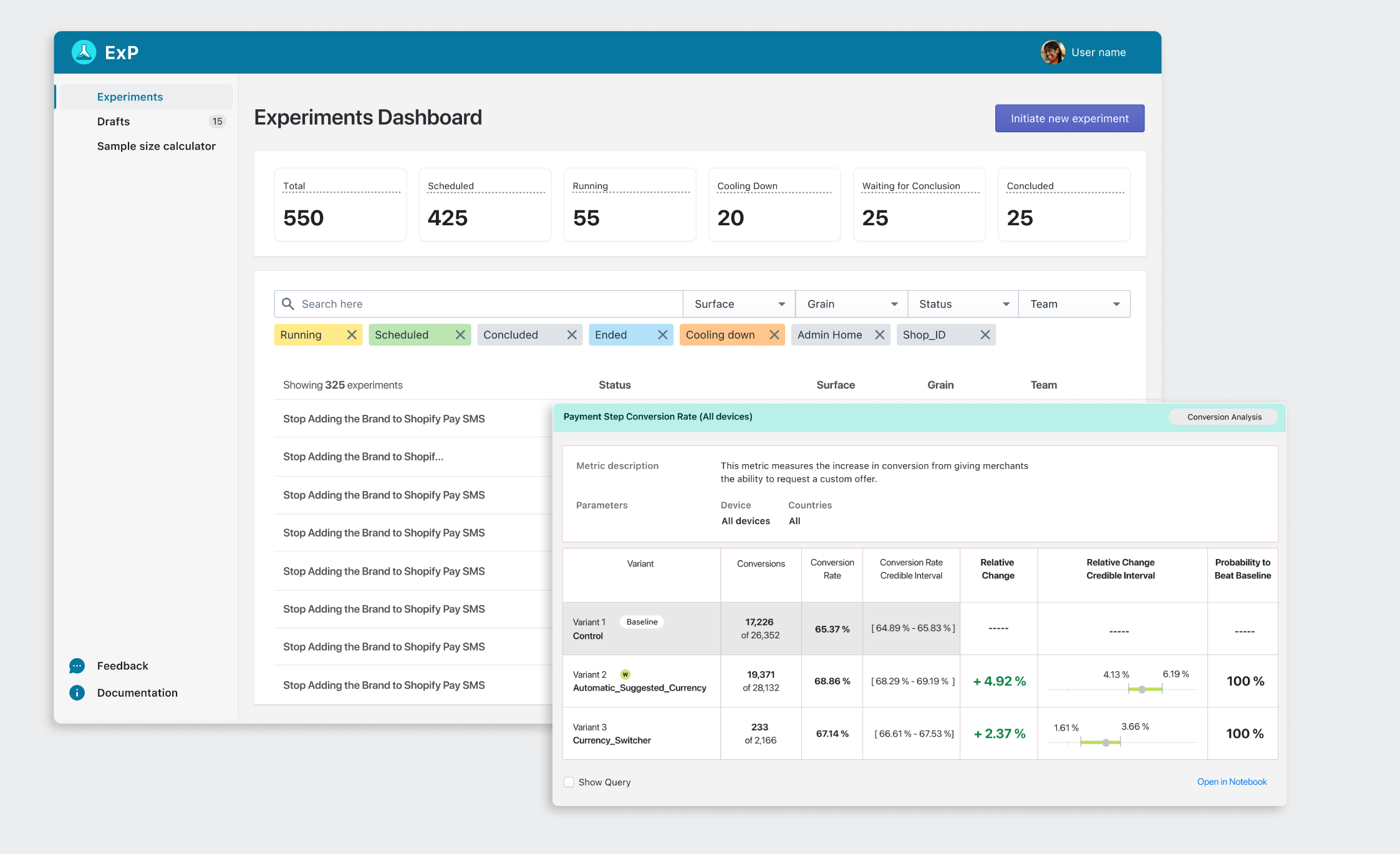Image resolution: width=1400 pixels, height=854 pixels.
Task: Click Initiate new experiment button
Action: coord(1069,119)
